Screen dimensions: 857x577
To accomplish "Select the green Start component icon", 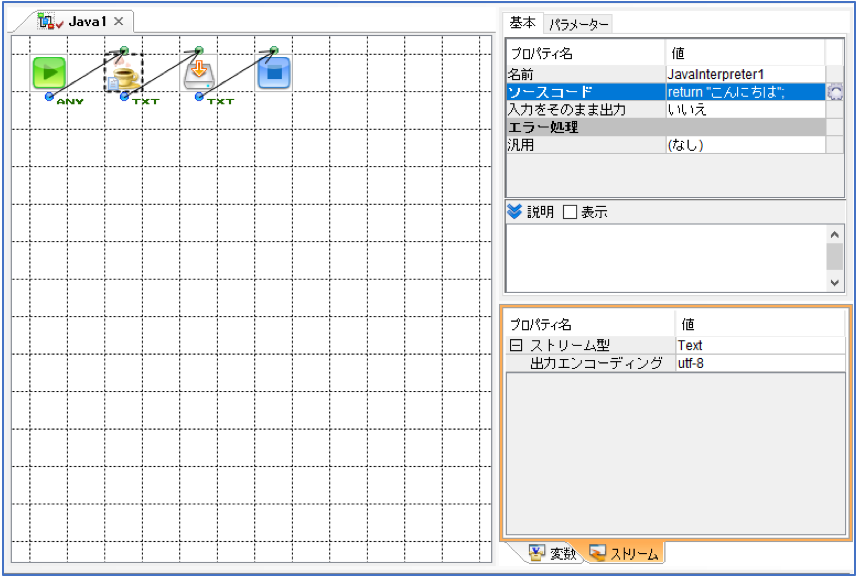I will pos(49,73).
